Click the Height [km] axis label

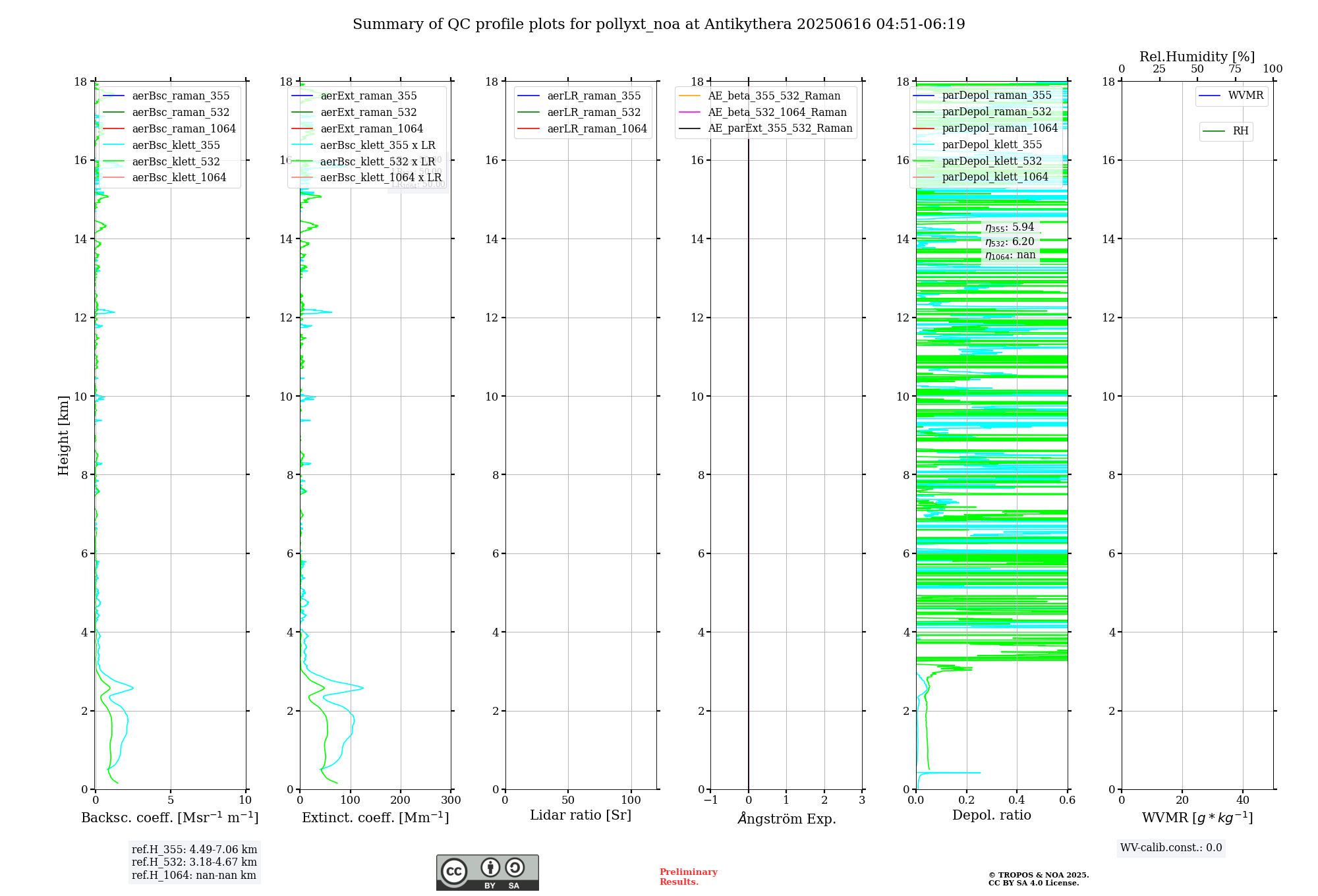point(63,435)
